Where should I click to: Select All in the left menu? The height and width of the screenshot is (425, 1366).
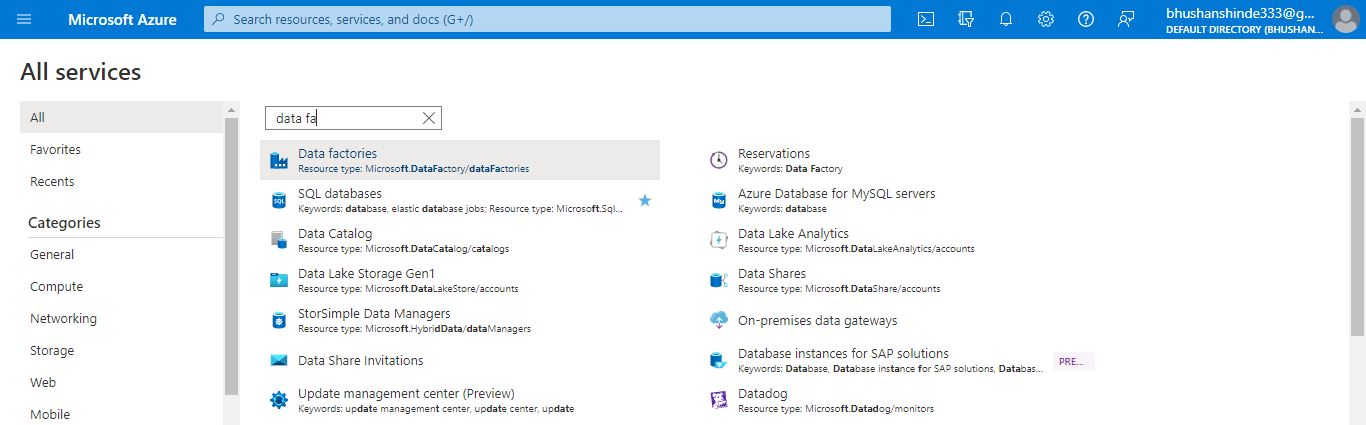(122, 117)
